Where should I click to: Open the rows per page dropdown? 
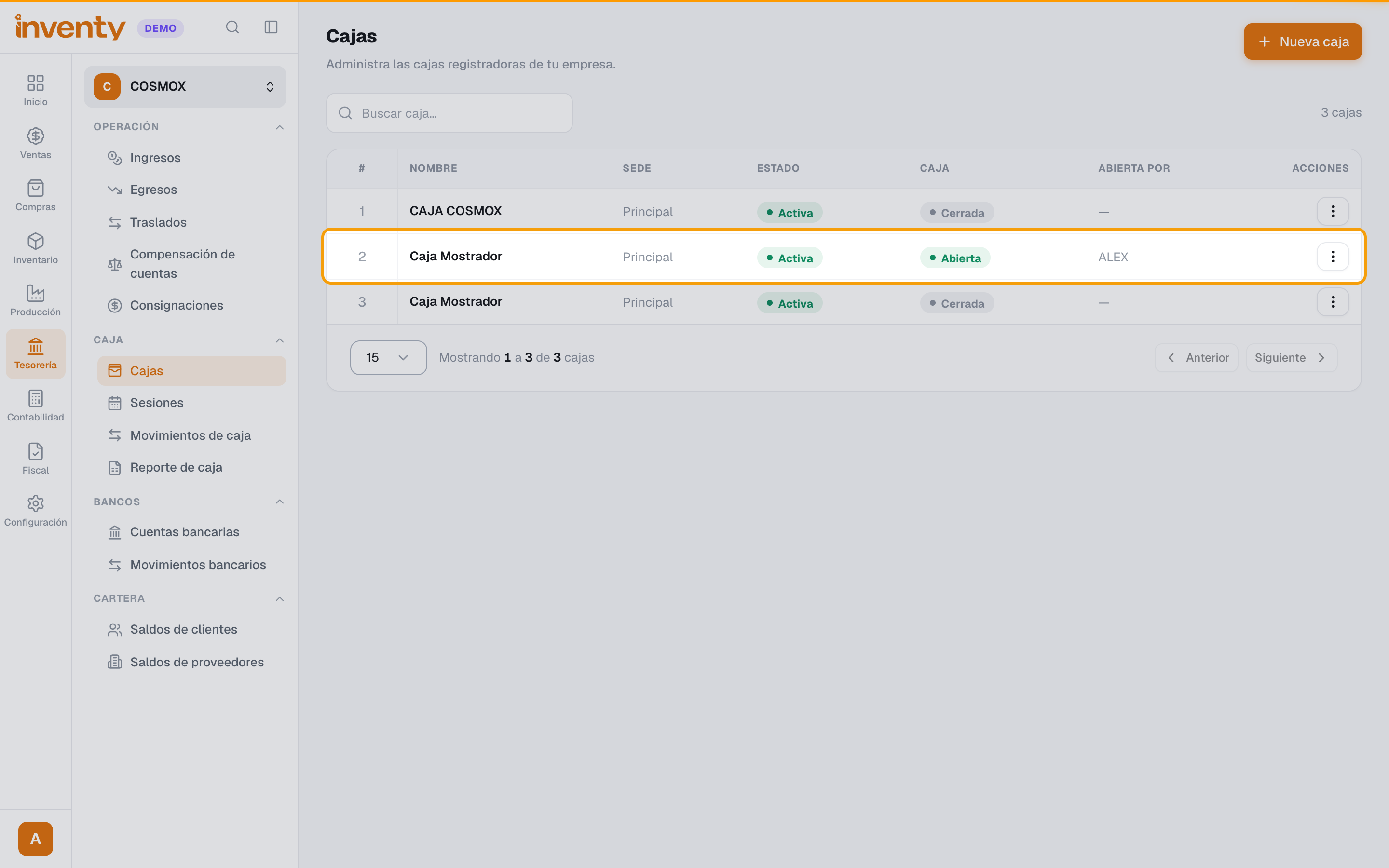tap(389, 358)
